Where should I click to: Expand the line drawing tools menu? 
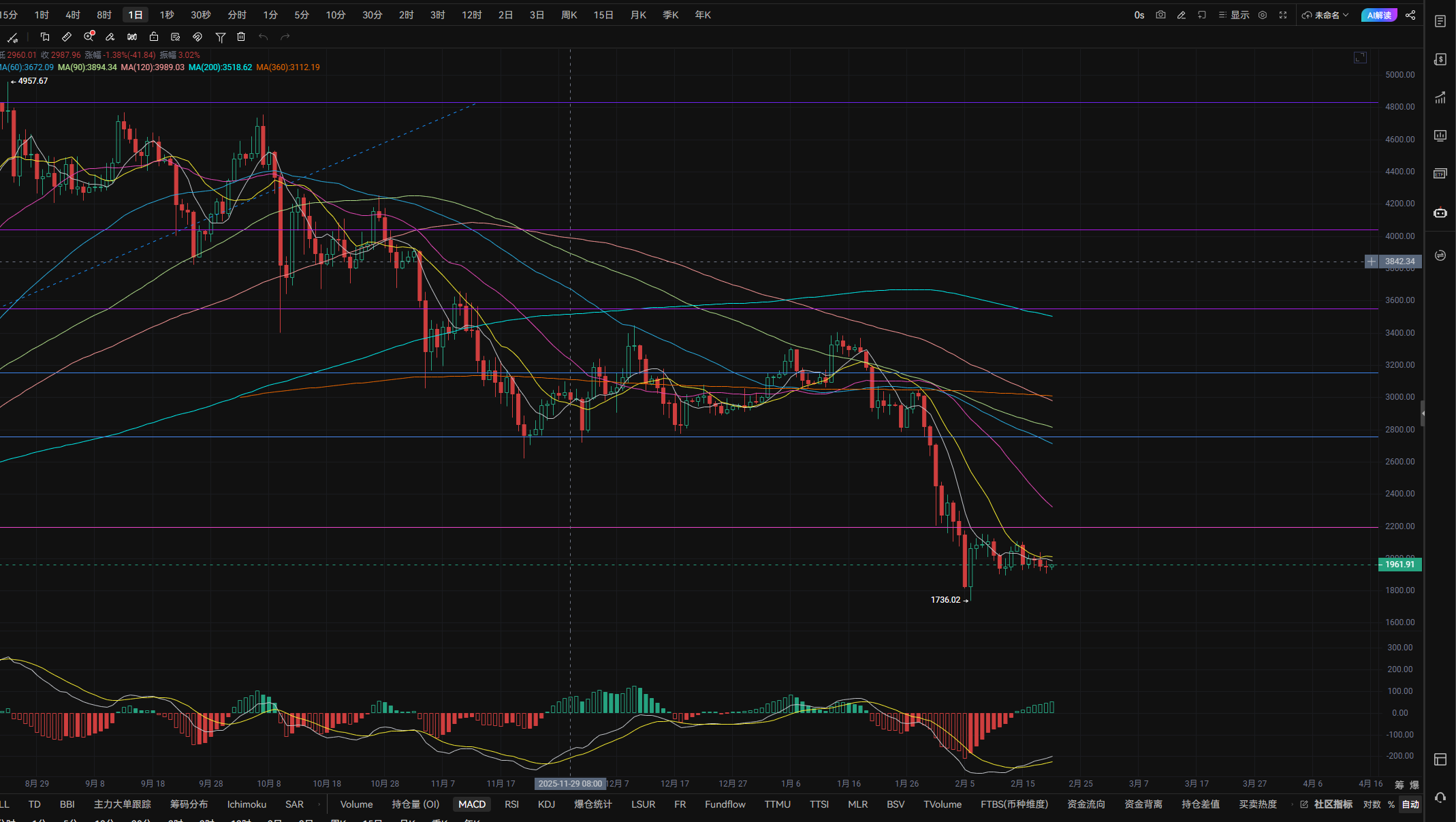pyautogui.click(x=13, y=37)
